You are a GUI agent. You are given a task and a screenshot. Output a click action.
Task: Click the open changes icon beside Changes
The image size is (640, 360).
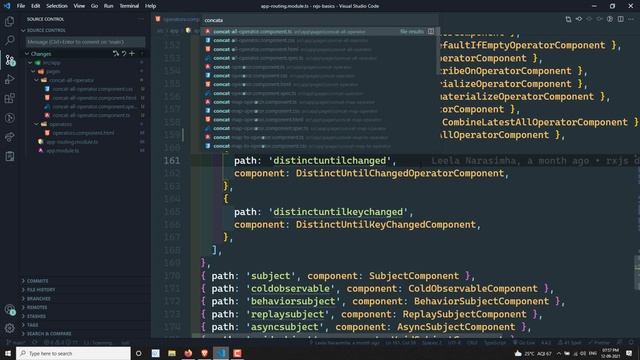(x=116, y=53)
